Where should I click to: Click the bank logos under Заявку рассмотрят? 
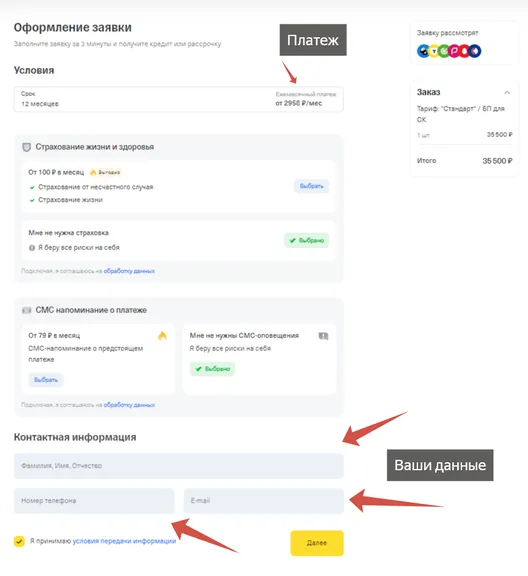coord(449,51)
